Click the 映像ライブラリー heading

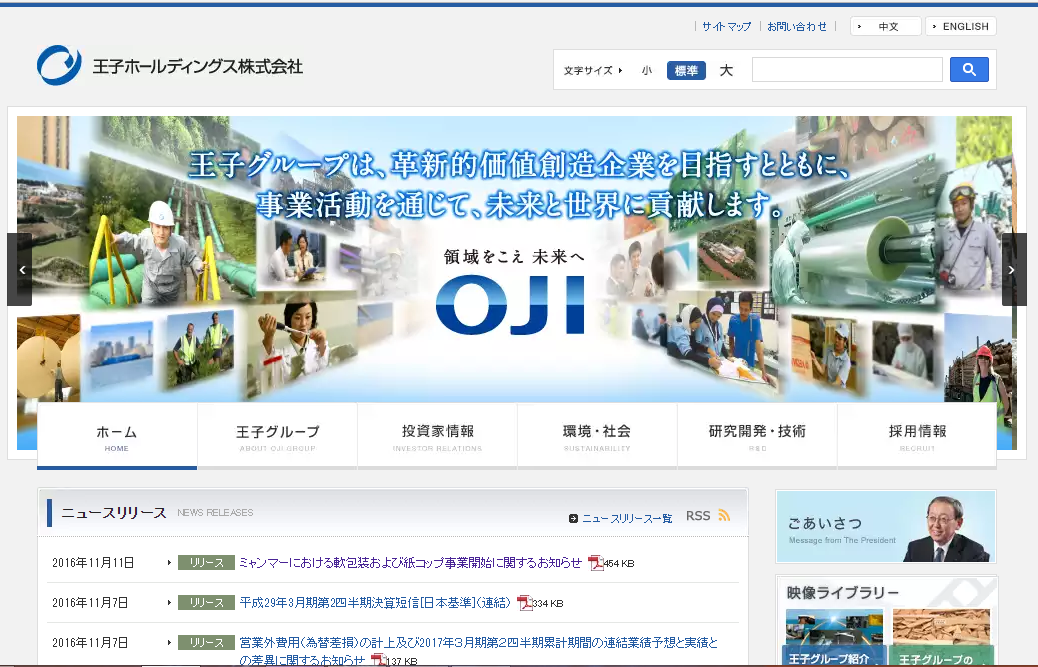click(x=842, y=592)
